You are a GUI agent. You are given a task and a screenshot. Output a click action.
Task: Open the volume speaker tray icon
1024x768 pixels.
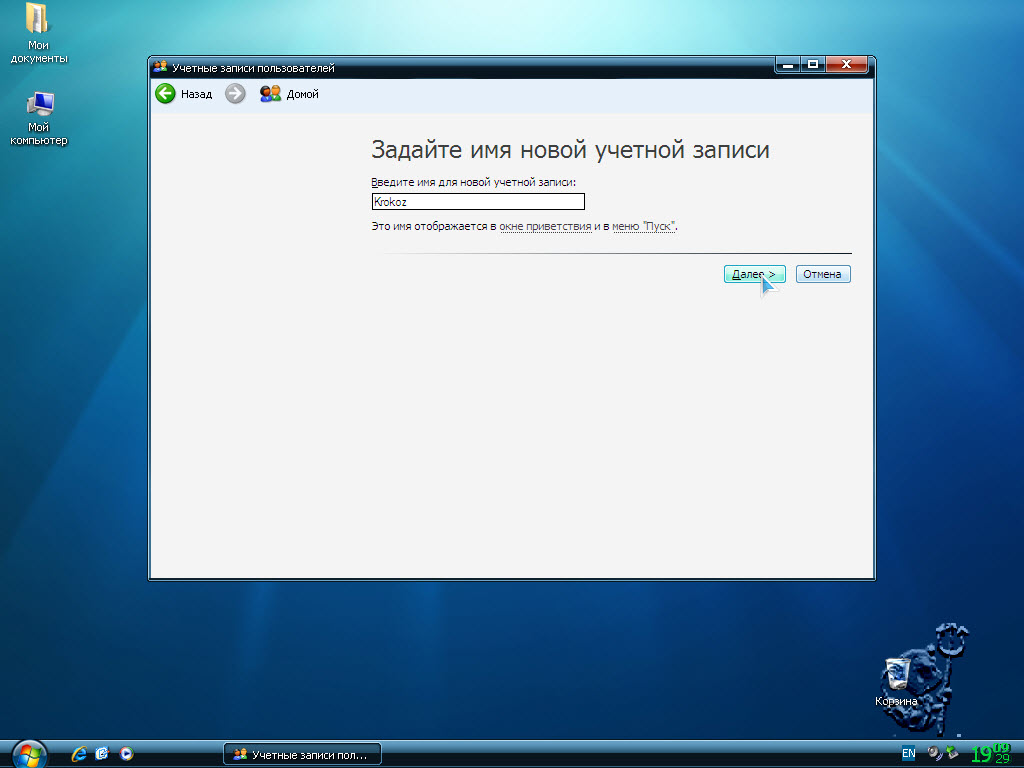coord(934,753)
